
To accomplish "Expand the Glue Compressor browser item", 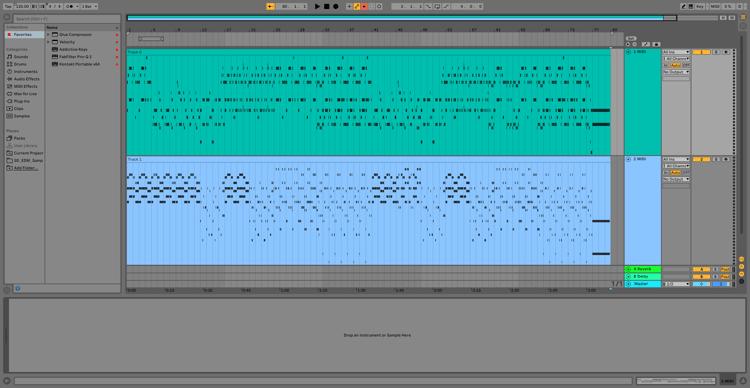I will 48,34.
